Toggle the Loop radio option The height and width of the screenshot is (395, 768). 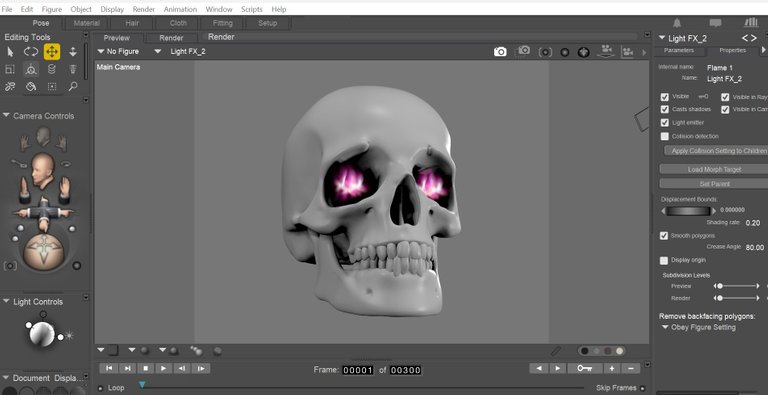tap(100, 388)
